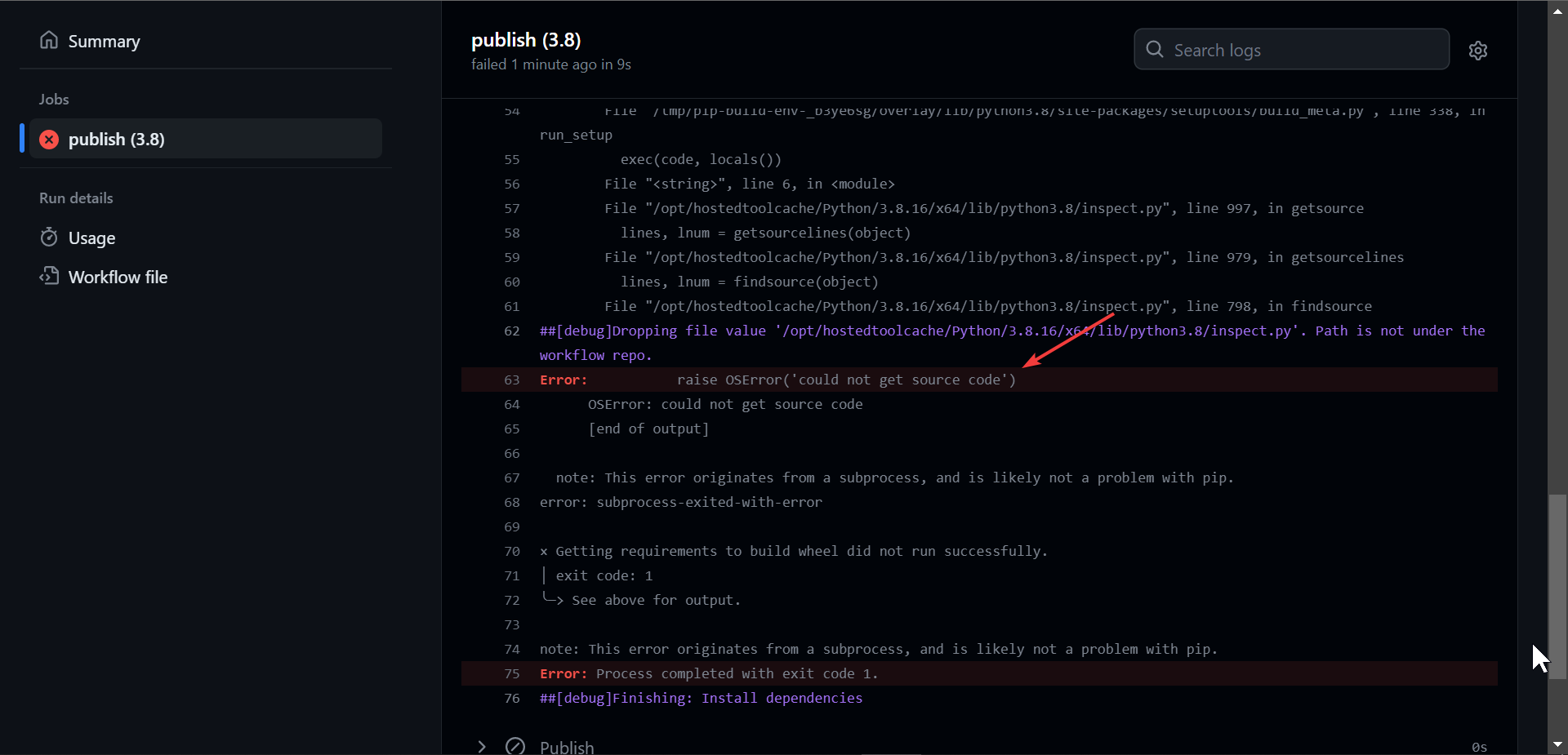Select line number 63 in the log
The width and height of the screenshot is (1568, 755).
[511, 380]
